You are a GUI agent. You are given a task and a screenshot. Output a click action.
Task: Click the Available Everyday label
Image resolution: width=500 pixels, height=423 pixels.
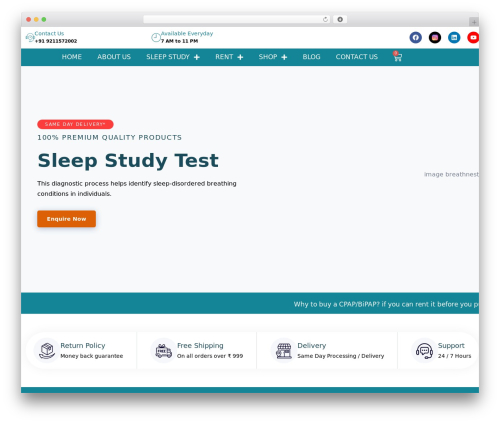pyautogui.click(x=187, y=33)
